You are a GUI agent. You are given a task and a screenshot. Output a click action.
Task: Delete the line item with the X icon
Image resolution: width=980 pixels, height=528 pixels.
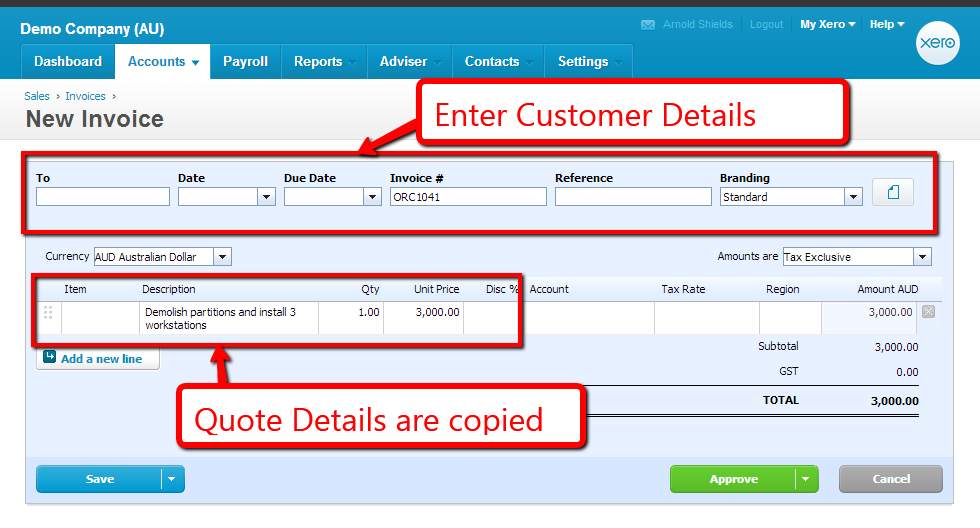tap(929, 312)
